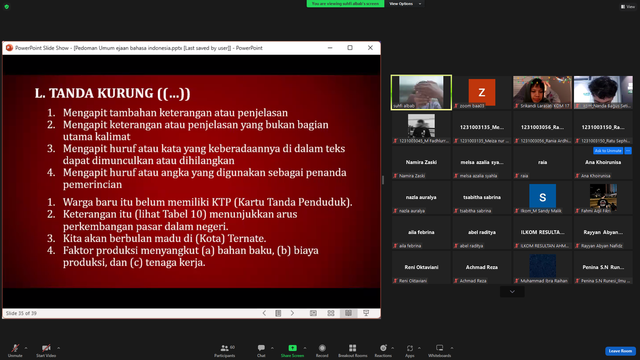Advance to next slide in PowerPoint
Image resolution: width=640 pixels, height=360 pixels.
[x=292, y=313]
